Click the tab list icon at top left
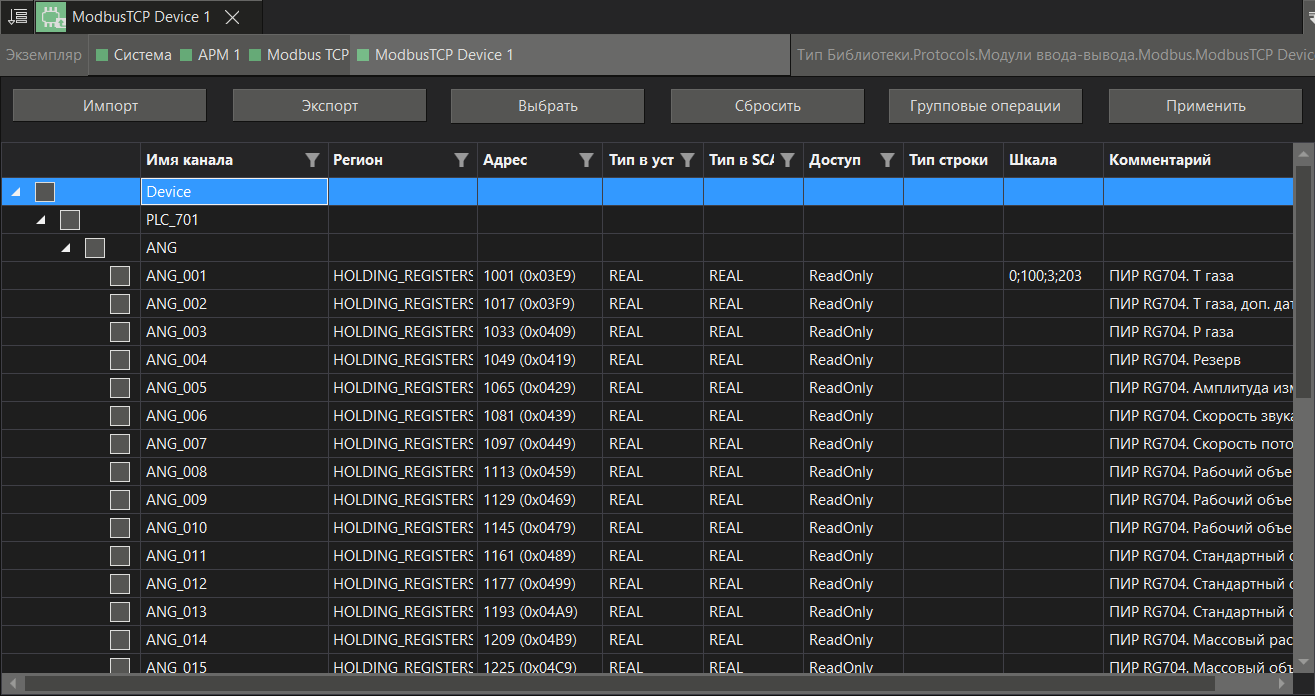The image size is (1315, 696). [x=17, y=17]
